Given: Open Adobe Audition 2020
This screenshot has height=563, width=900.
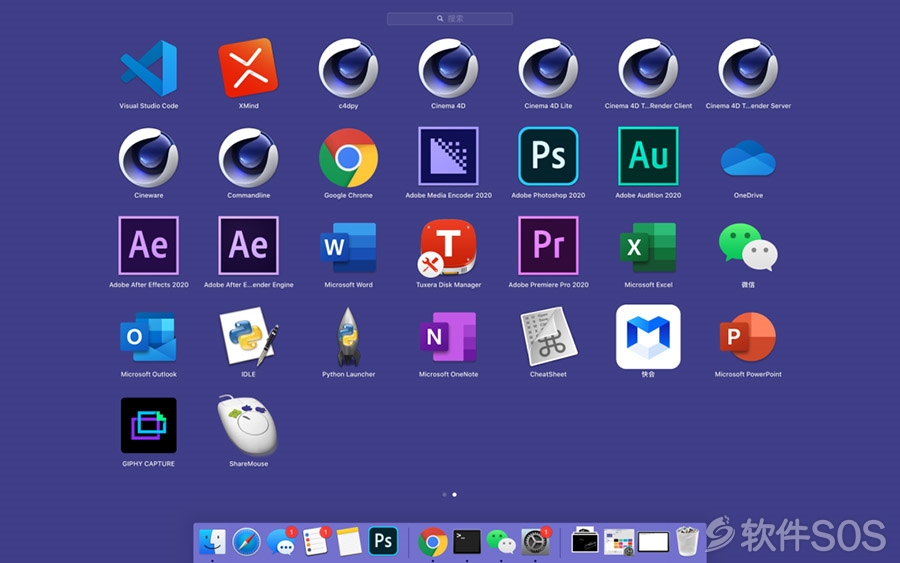Looking at the screenshot, I should 648,156.
